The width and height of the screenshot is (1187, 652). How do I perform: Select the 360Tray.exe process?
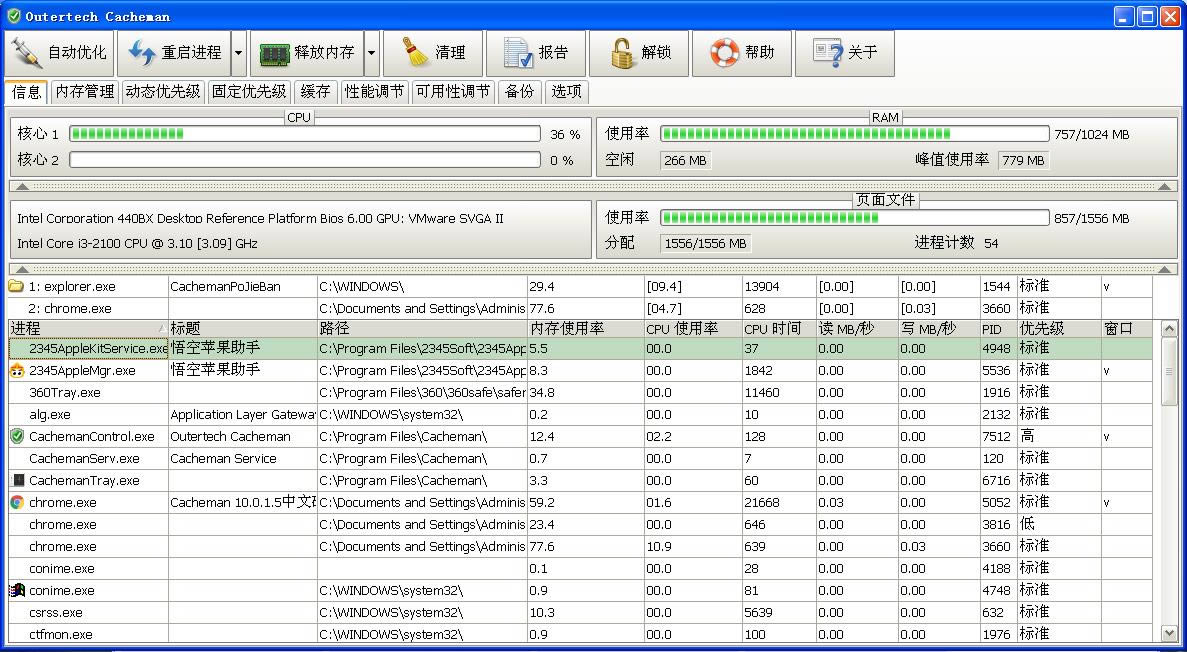point(581,392)
